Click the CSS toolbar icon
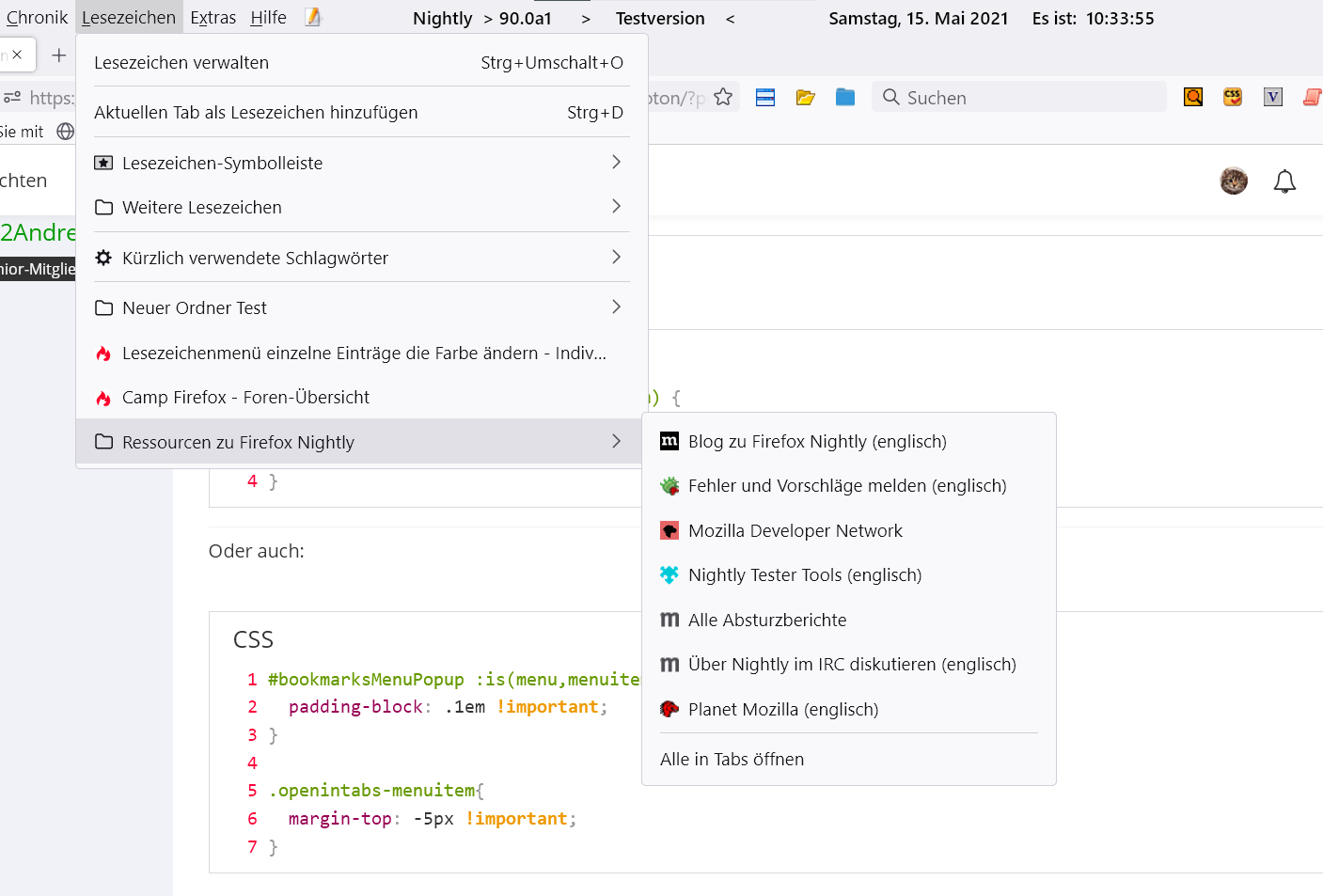Viewport: 1323px width, 896px height. (x=1233, y=97)
